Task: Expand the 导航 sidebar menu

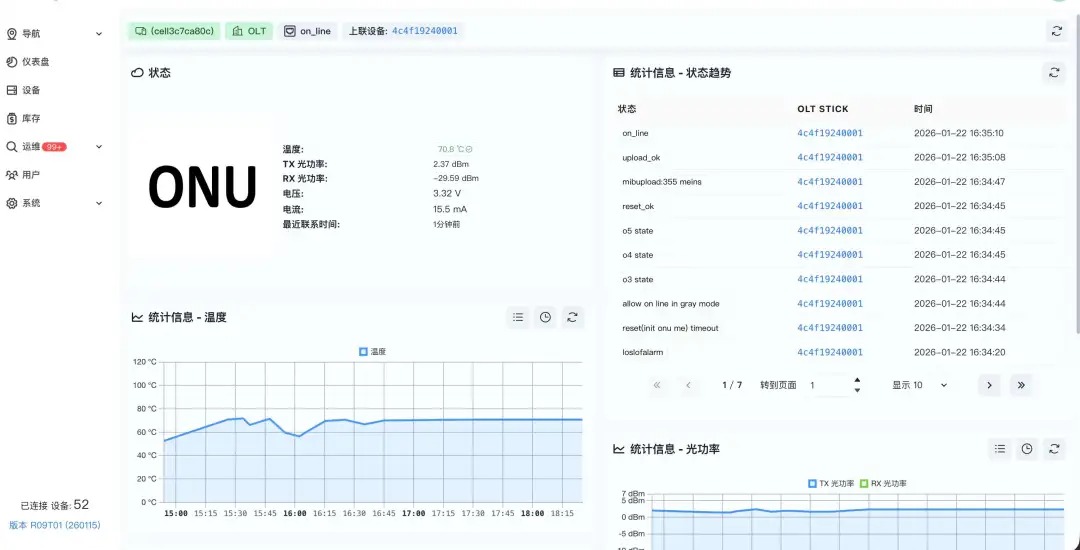Action: [x=54, y=34]
